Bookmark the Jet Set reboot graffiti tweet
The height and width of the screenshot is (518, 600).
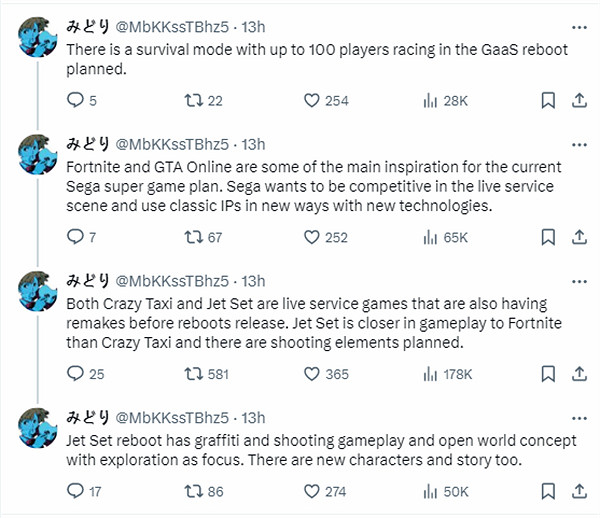pos(548,491)
